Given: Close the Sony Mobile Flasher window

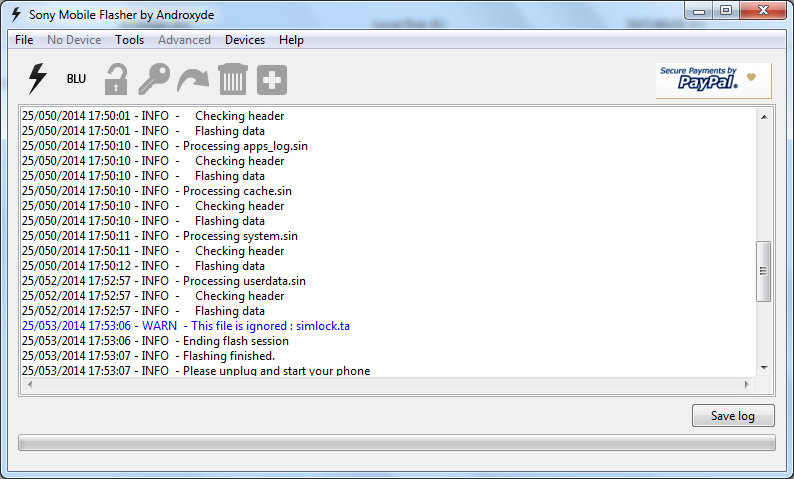Looking at the screenshot, I should [764, 11].
